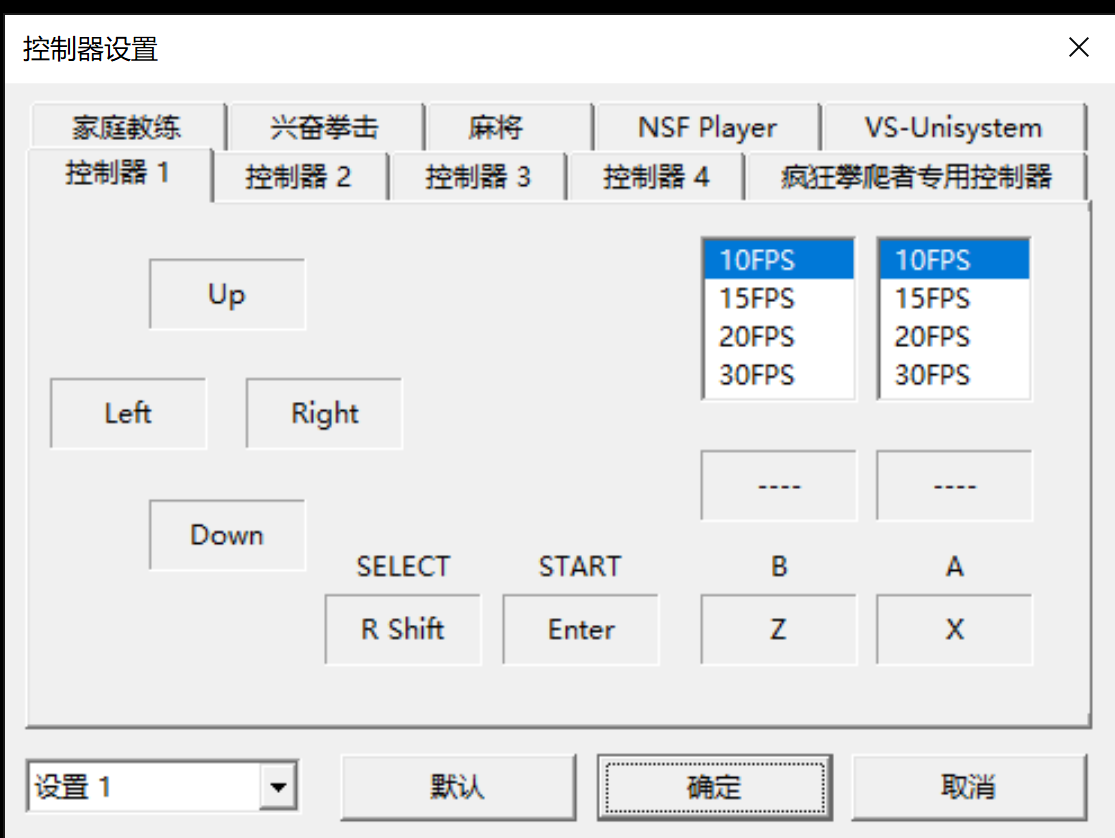Open the 兴奋拳击 tab
Viewport: 1115px width, 838px height.
coord(325,127)
